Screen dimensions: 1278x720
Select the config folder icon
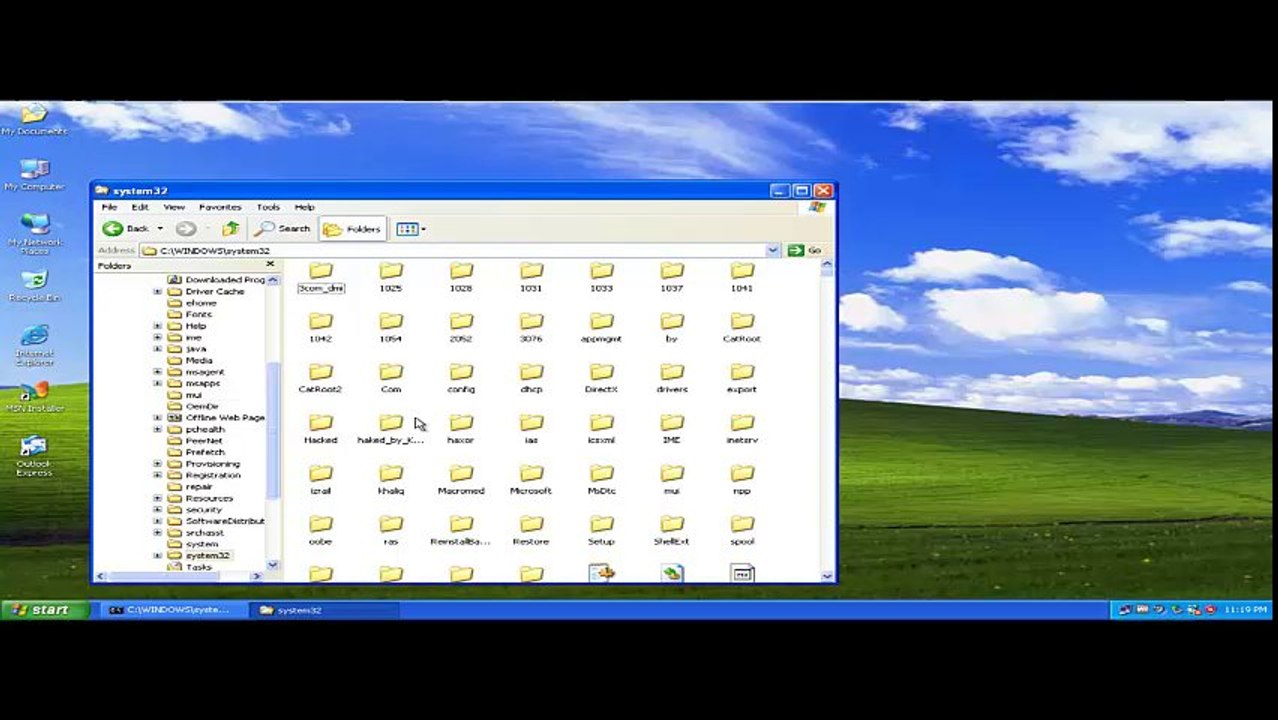[x=461, y=372]
